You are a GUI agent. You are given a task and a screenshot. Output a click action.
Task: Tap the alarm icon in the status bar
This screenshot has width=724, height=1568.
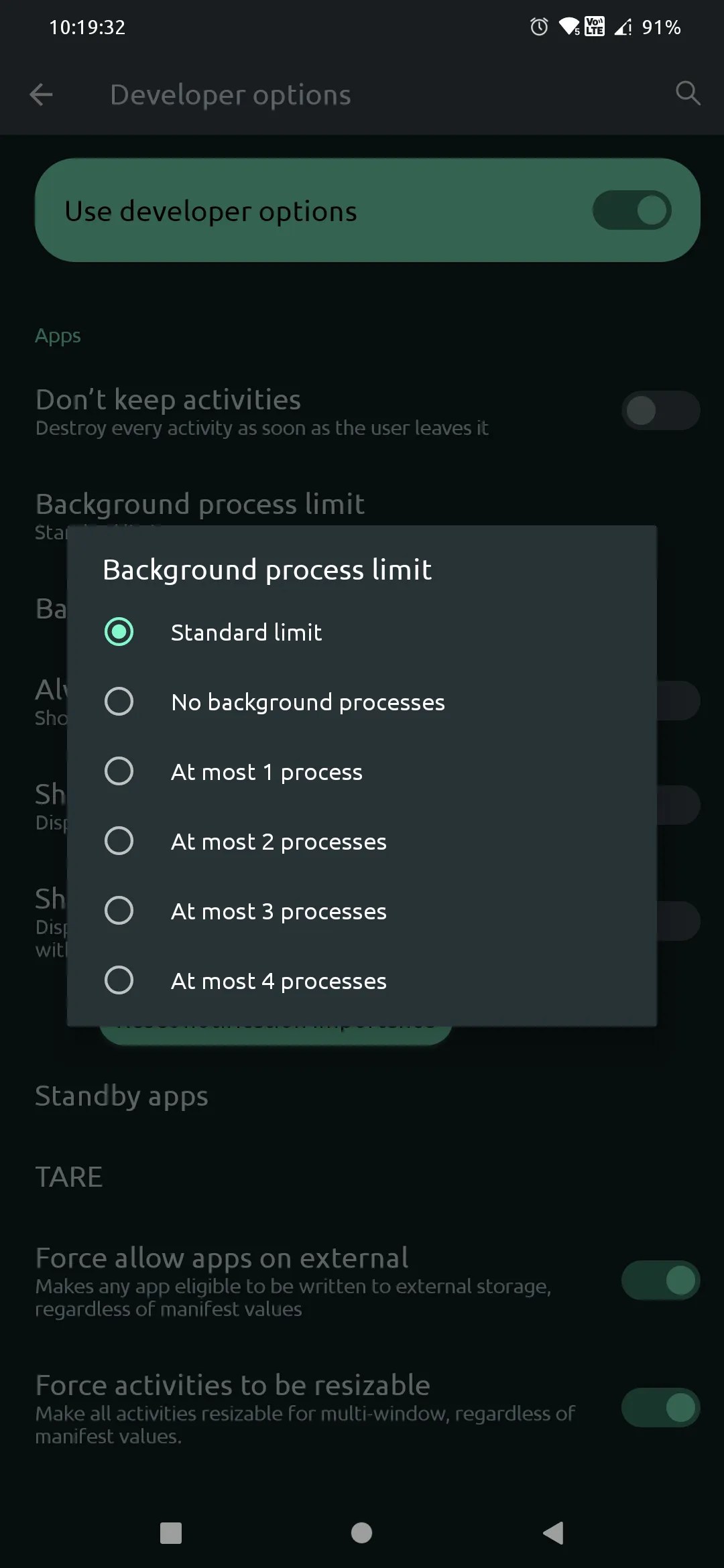tap(538, 26)
